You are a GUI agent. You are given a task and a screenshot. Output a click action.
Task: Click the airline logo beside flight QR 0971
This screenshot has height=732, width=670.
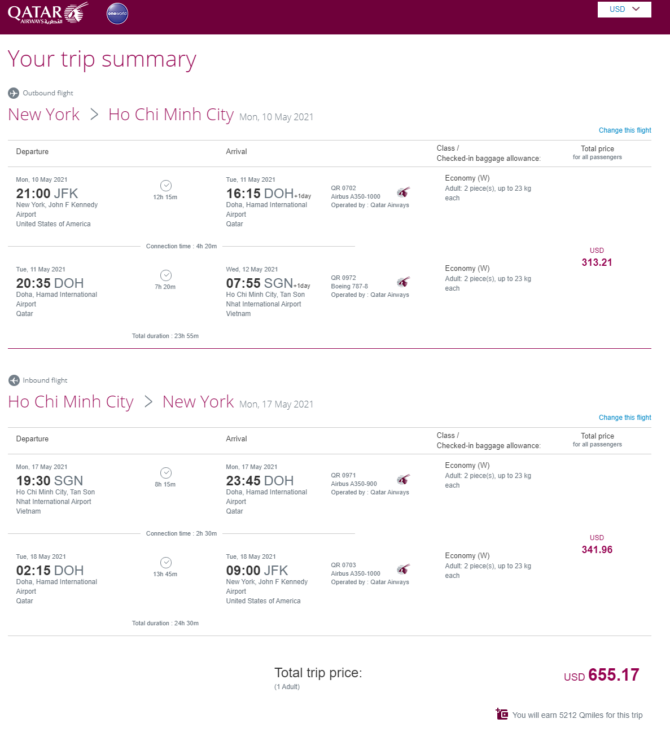[403, 479]
